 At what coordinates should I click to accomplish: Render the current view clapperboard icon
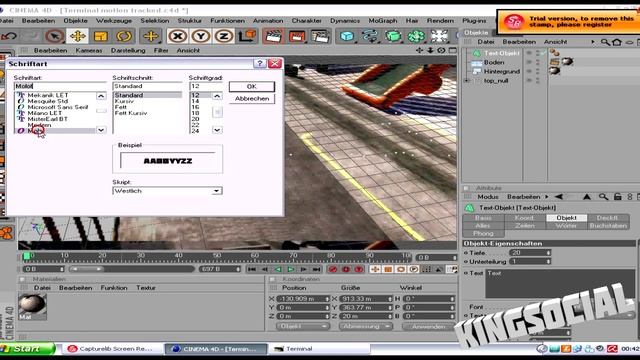[273, 36]
